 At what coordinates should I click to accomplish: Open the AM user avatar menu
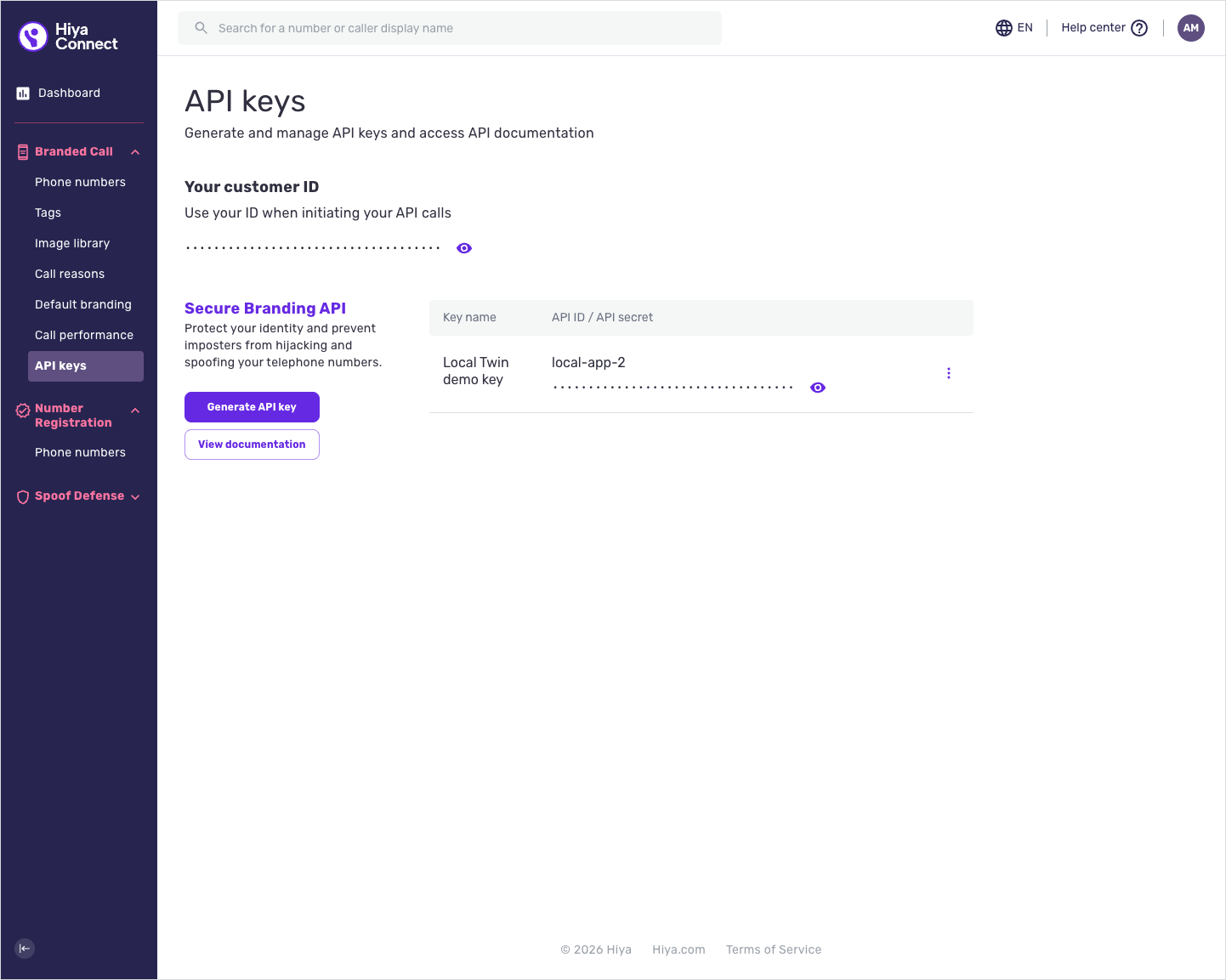coord(1191,28)
